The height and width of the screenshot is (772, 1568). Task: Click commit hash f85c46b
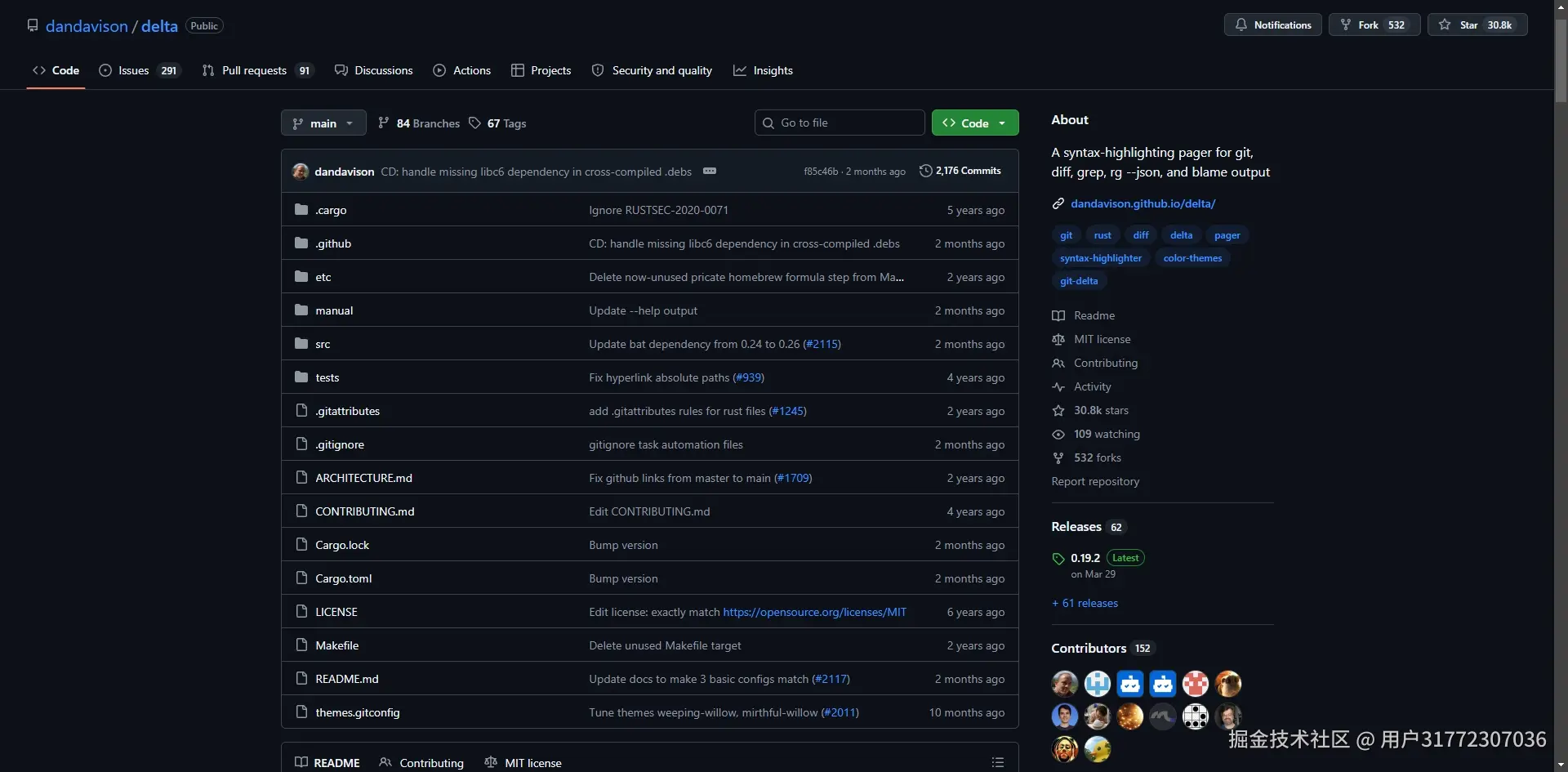[x=821, y=172]
